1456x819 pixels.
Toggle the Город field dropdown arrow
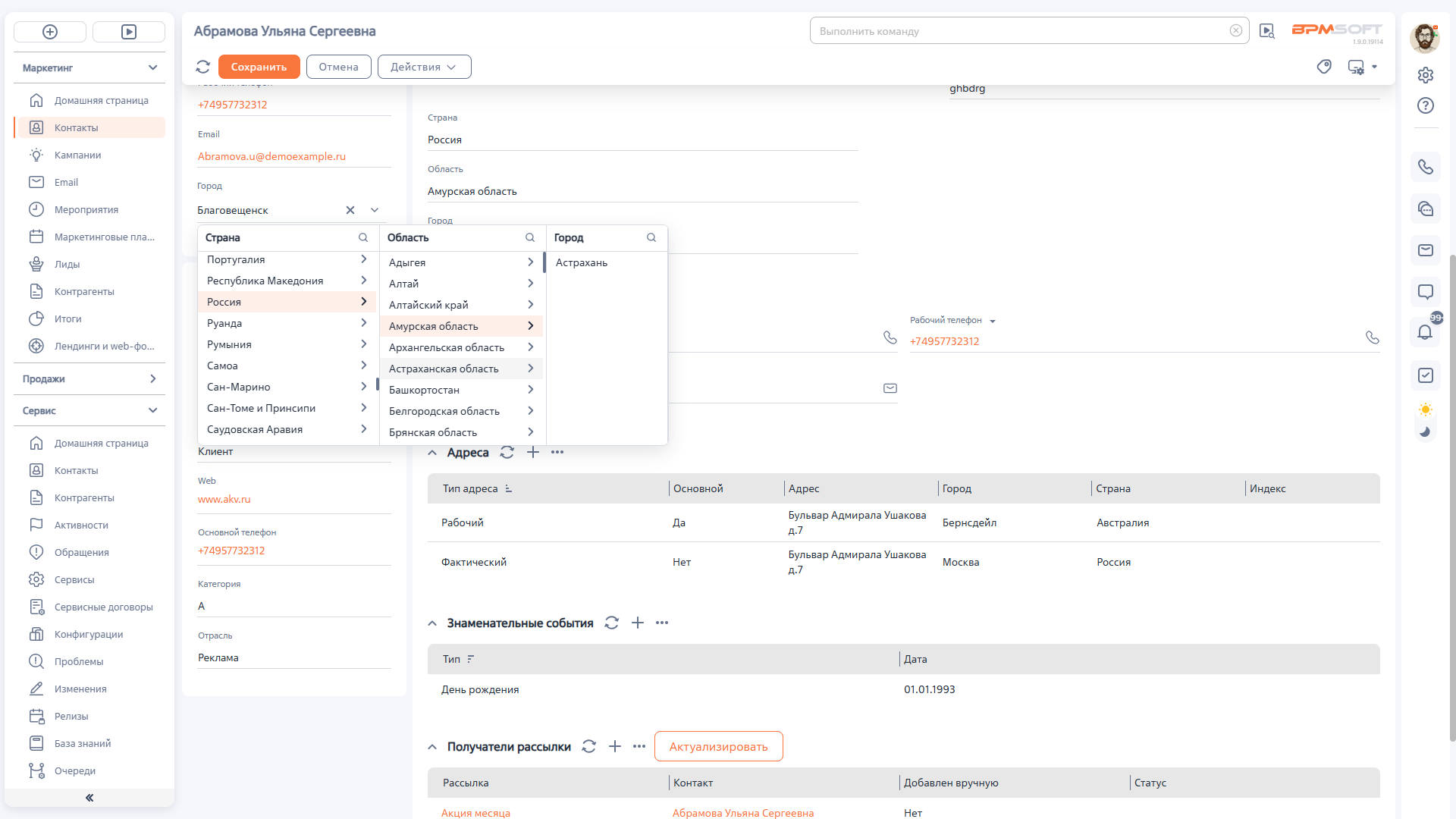tap(375, 210)
